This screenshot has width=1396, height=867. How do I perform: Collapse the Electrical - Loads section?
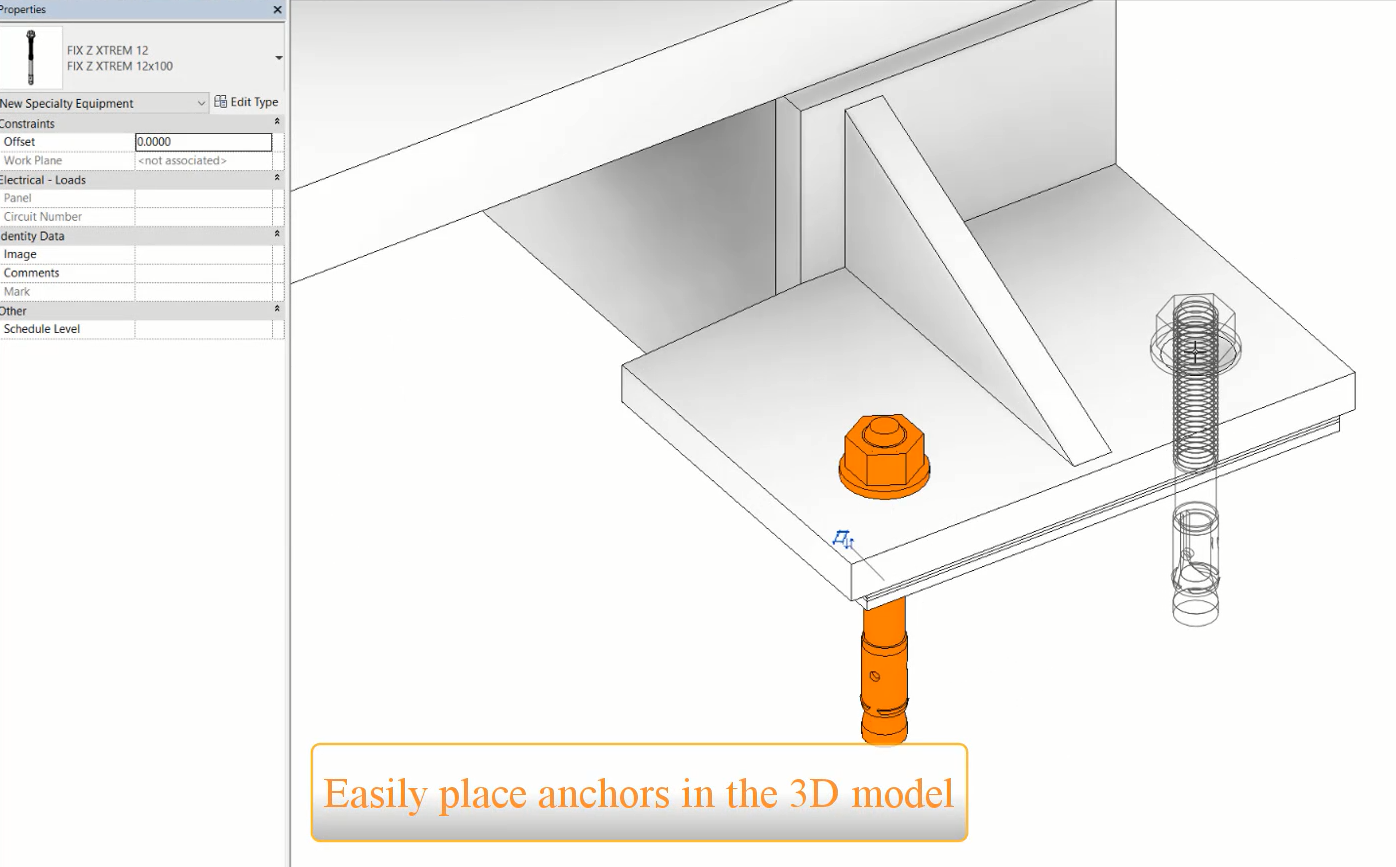tap(278, 179)
